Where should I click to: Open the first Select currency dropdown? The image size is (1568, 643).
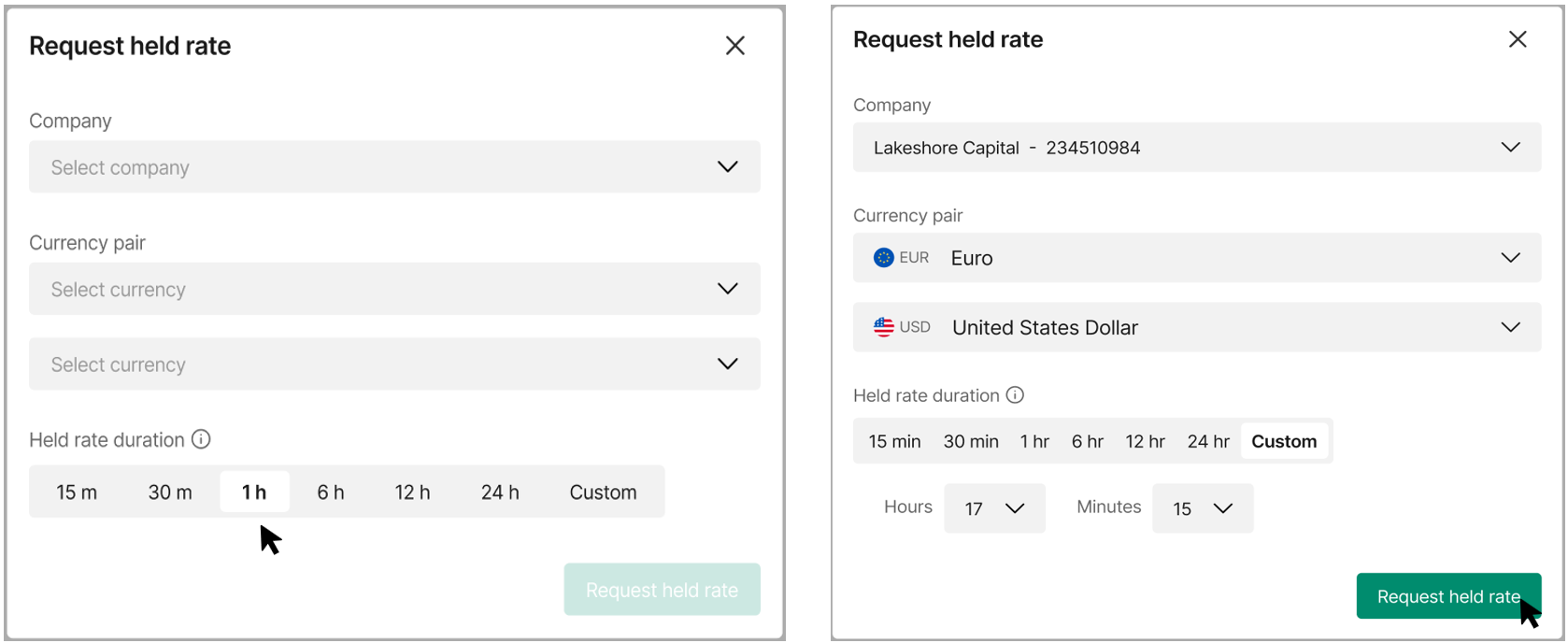pos(394,290)
